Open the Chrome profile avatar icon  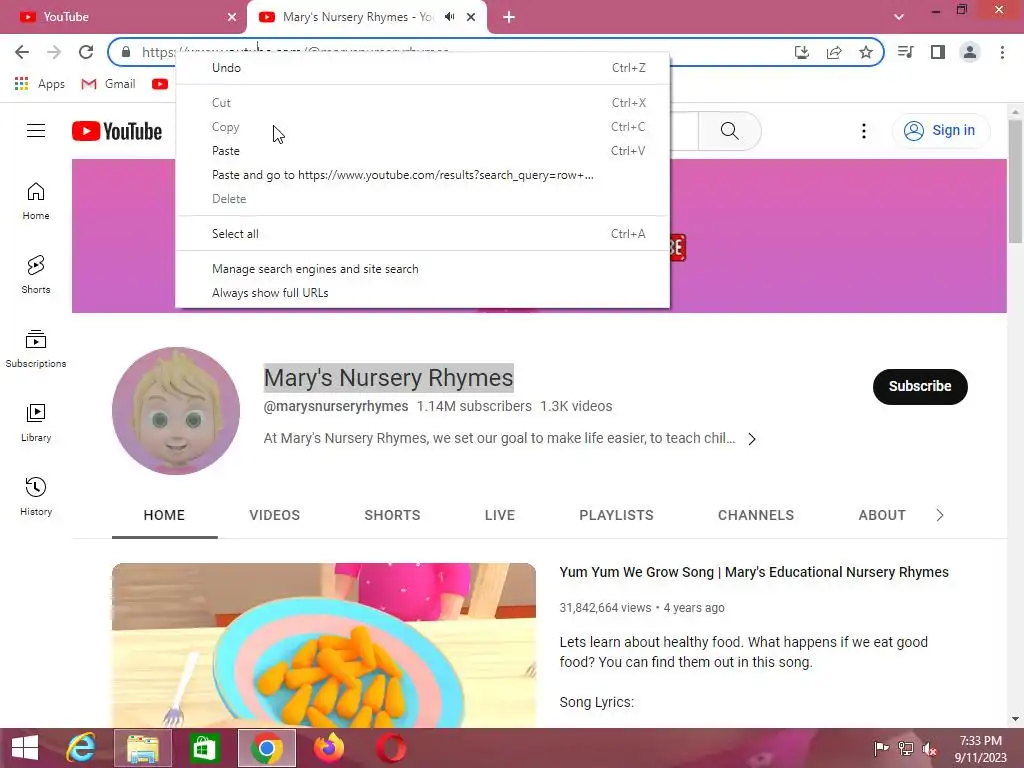pos(970,52)
